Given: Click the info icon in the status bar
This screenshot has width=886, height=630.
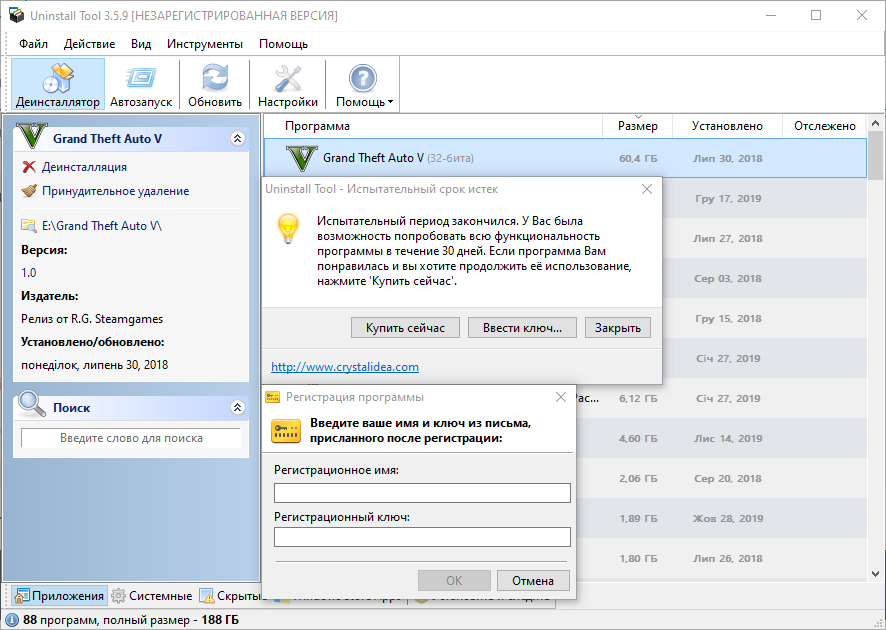Looking at the screenshot, I should [x=11, y=620].
